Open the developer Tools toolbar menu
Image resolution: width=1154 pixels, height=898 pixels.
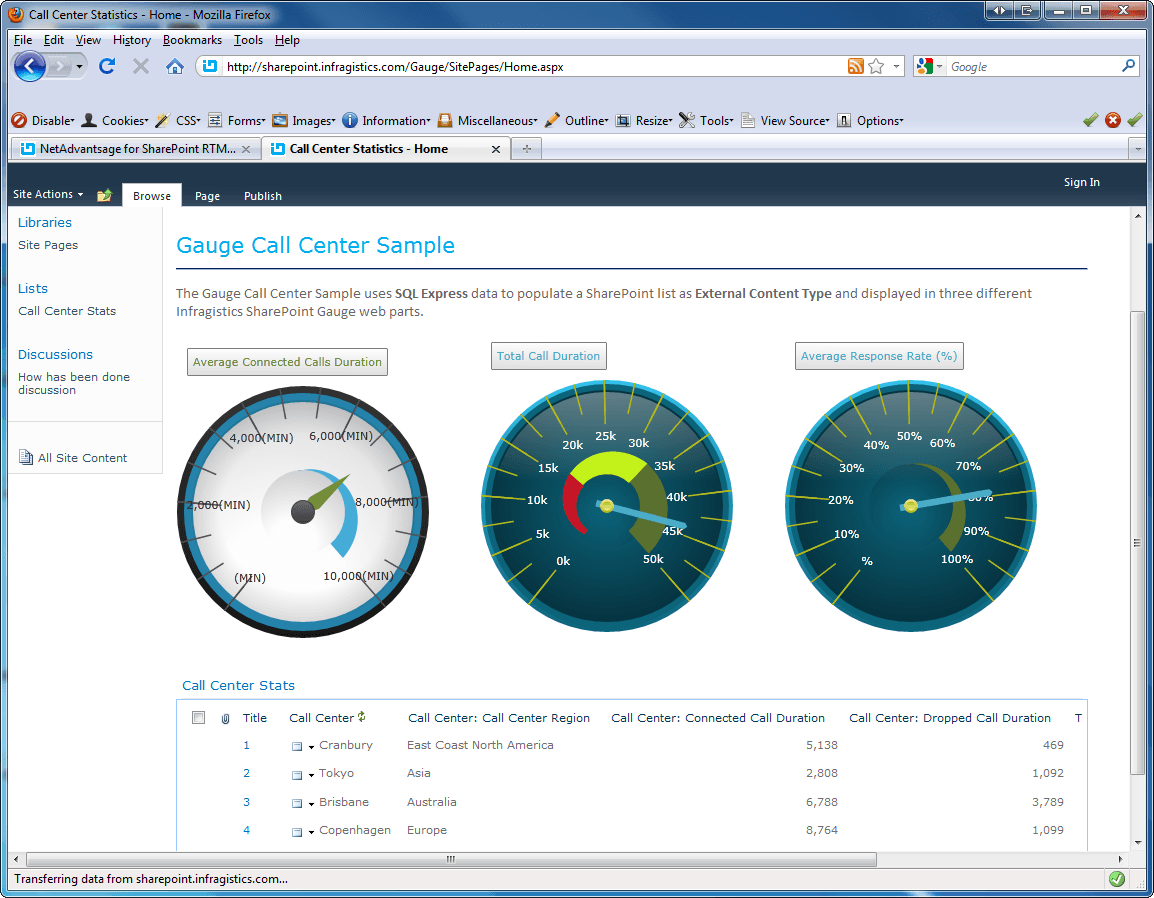click(707, 121)
